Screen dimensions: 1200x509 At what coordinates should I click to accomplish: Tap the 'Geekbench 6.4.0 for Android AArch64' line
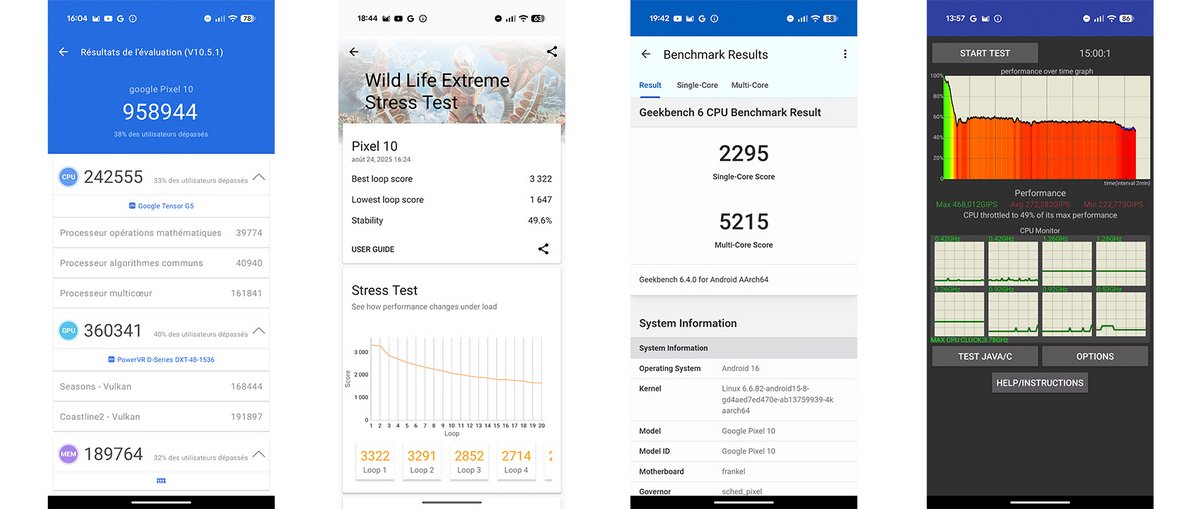click(x=703, y=280)
